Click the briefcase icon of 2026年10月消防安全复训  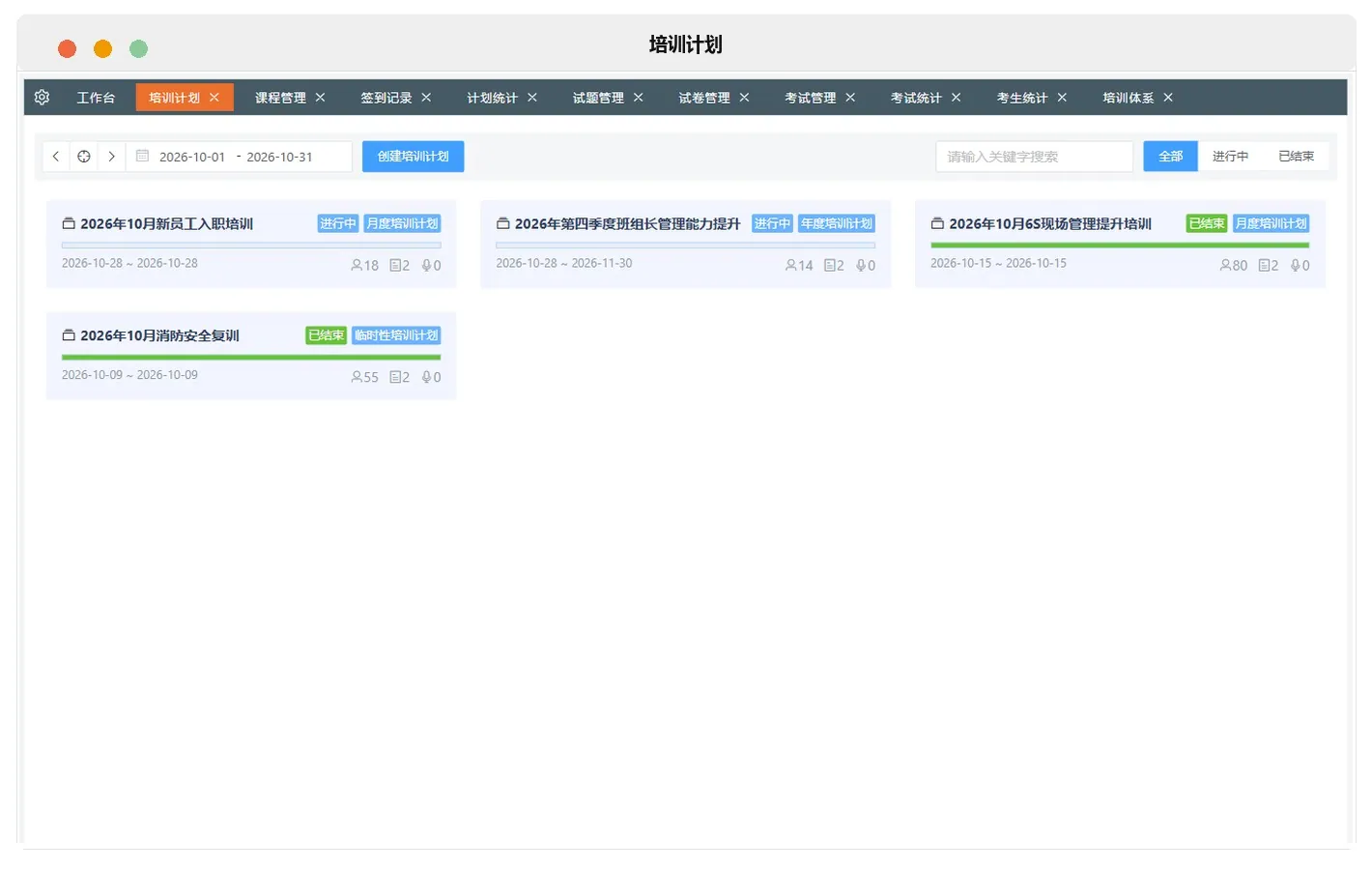point(69,336)
